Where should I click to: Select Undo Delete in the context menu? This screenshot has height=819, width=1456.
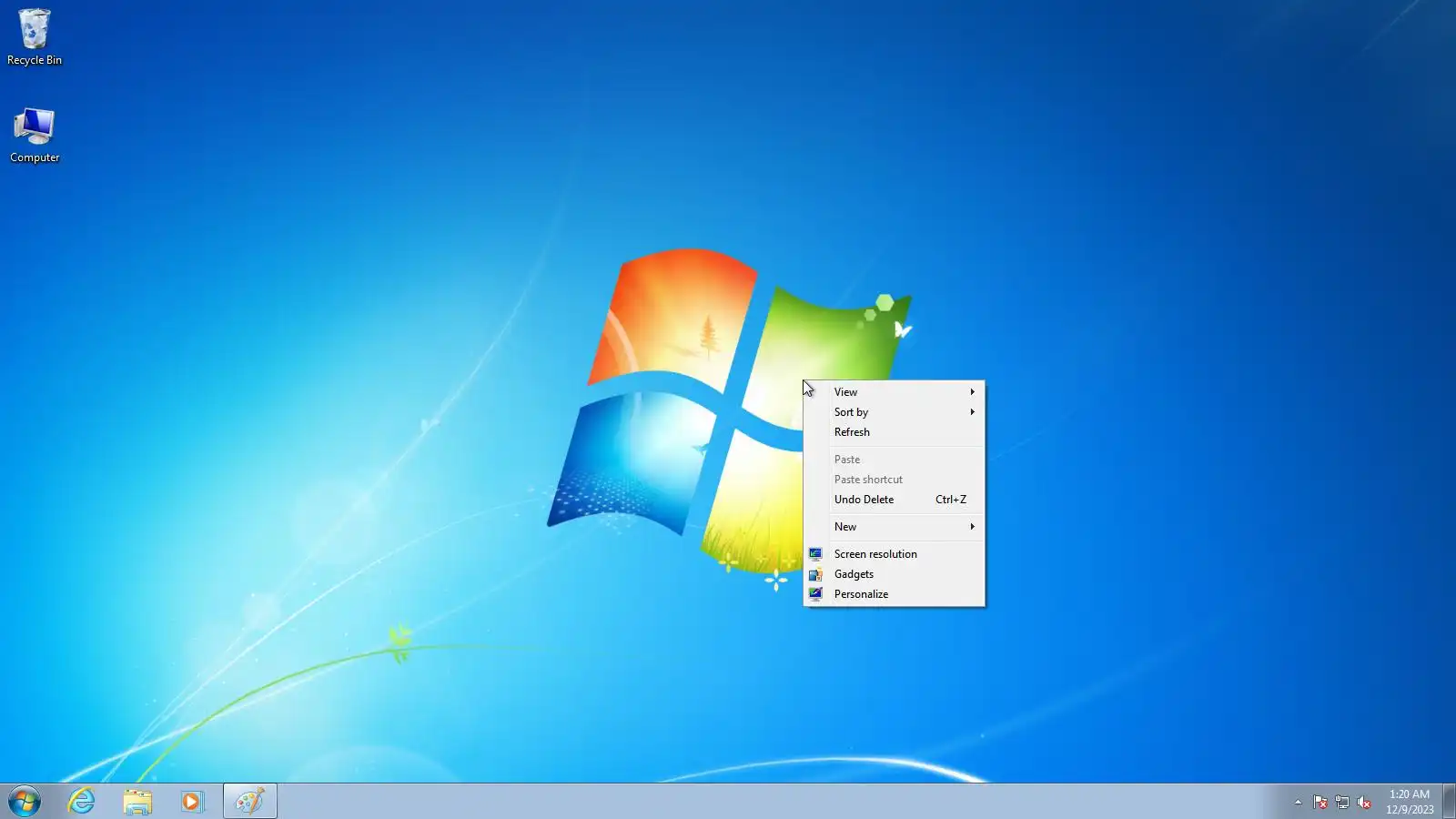[894, 500]
